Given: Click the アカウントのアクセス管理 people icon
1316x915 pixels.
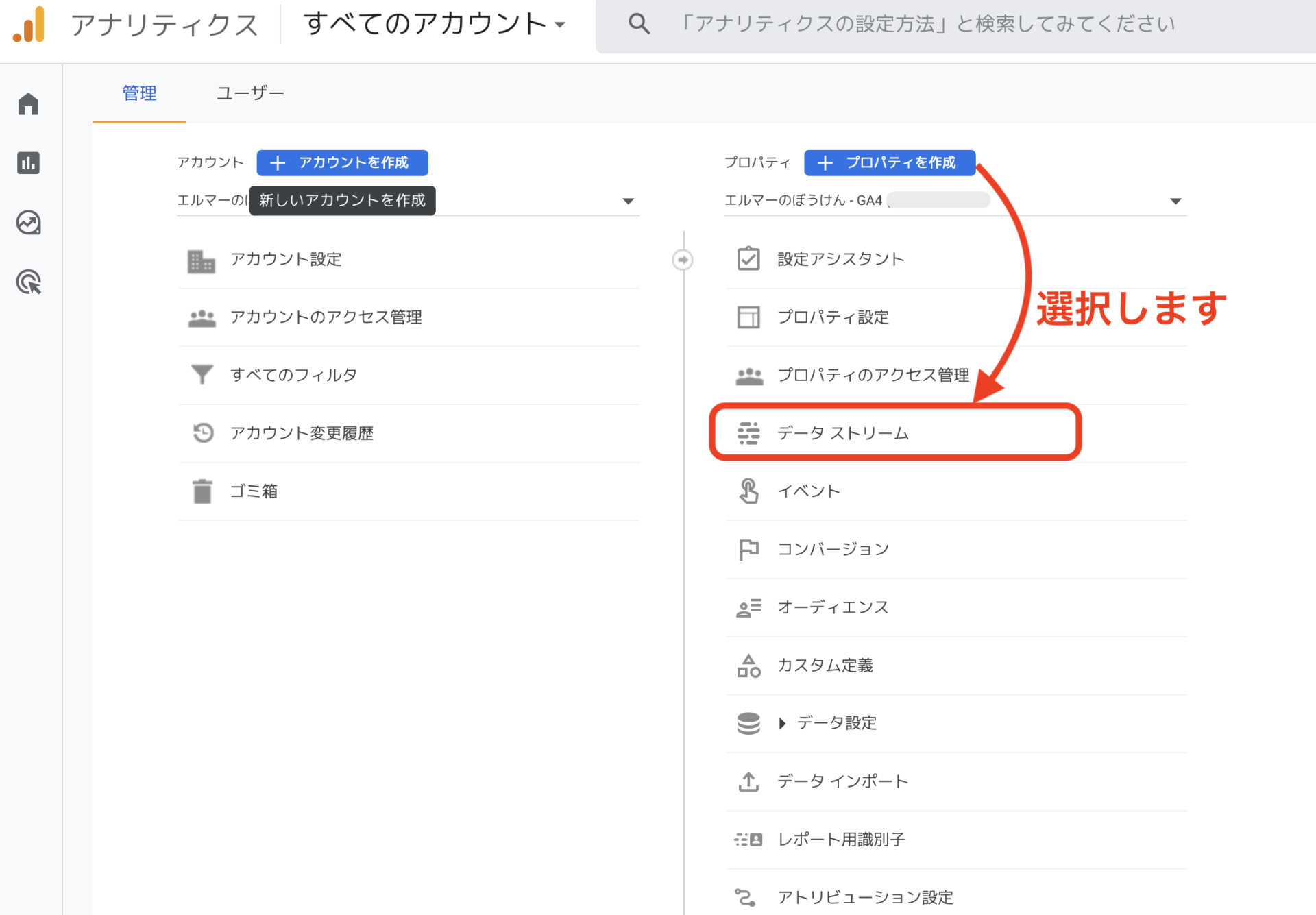Looking at the screenshot, I should (202, 318).
